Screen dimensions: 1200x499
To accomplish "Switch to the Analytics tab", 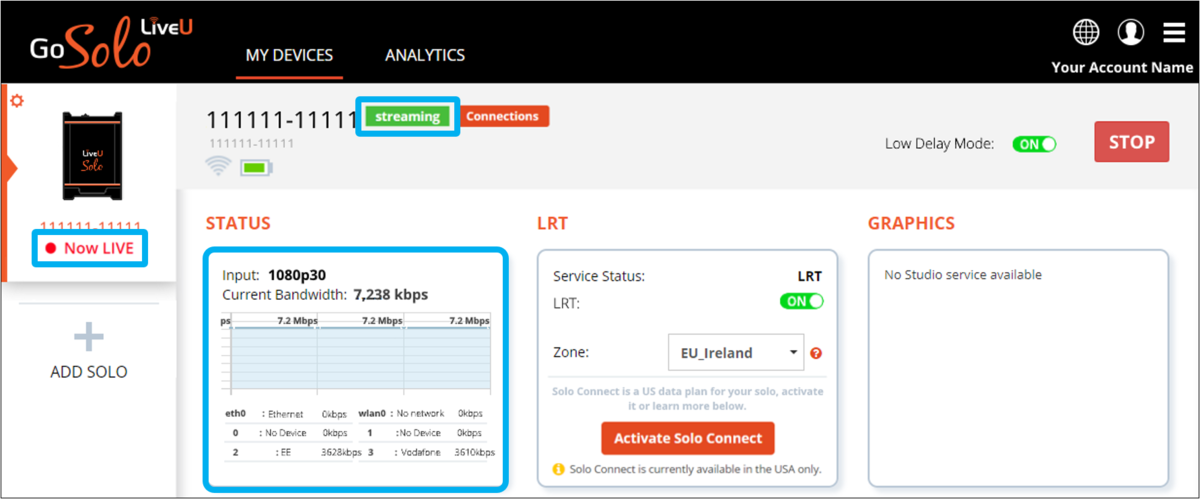I will point(425,55).
